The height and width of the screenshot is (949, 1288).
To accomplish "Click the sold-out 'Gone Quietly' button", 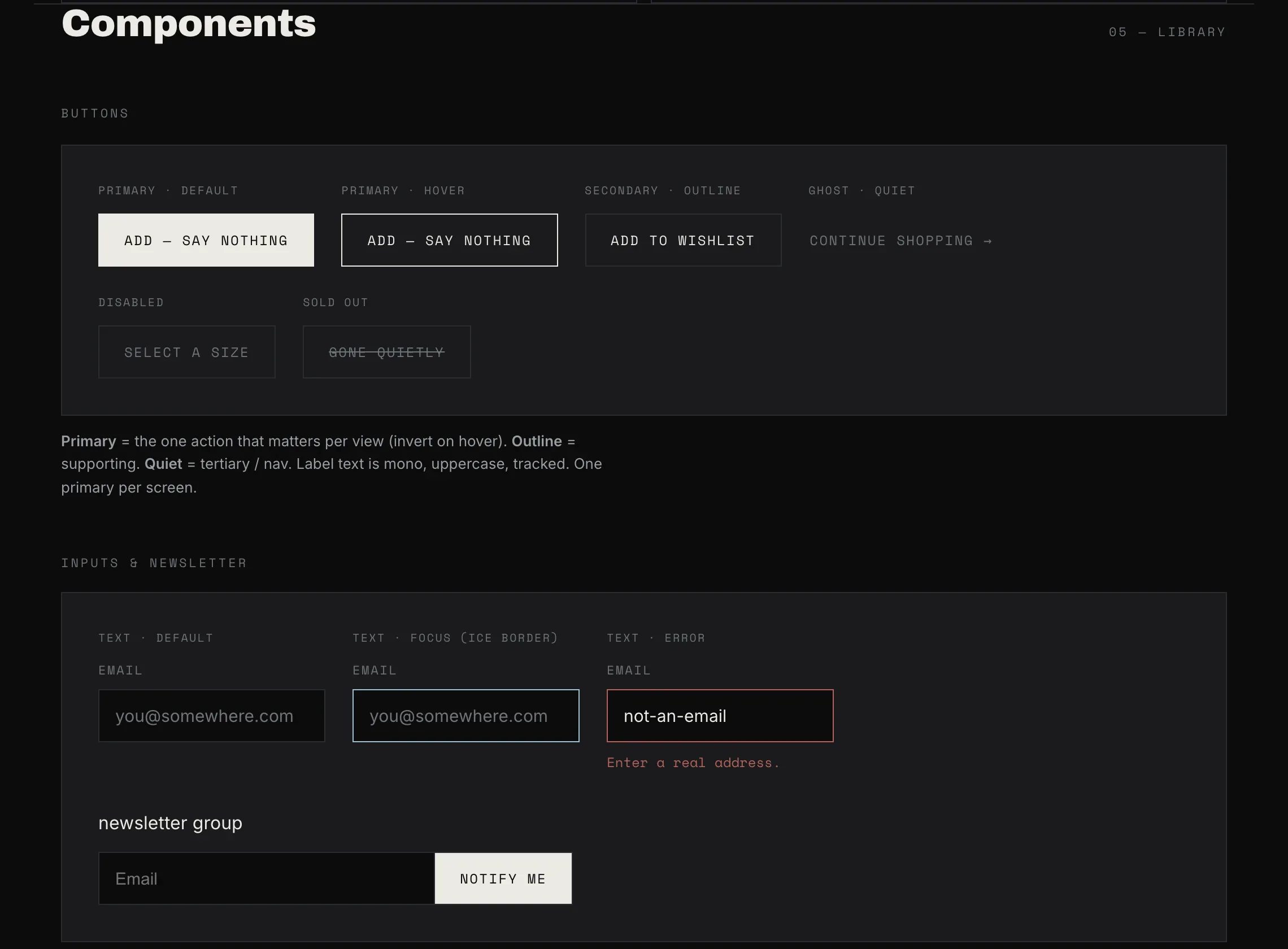I will coord(386,352).
